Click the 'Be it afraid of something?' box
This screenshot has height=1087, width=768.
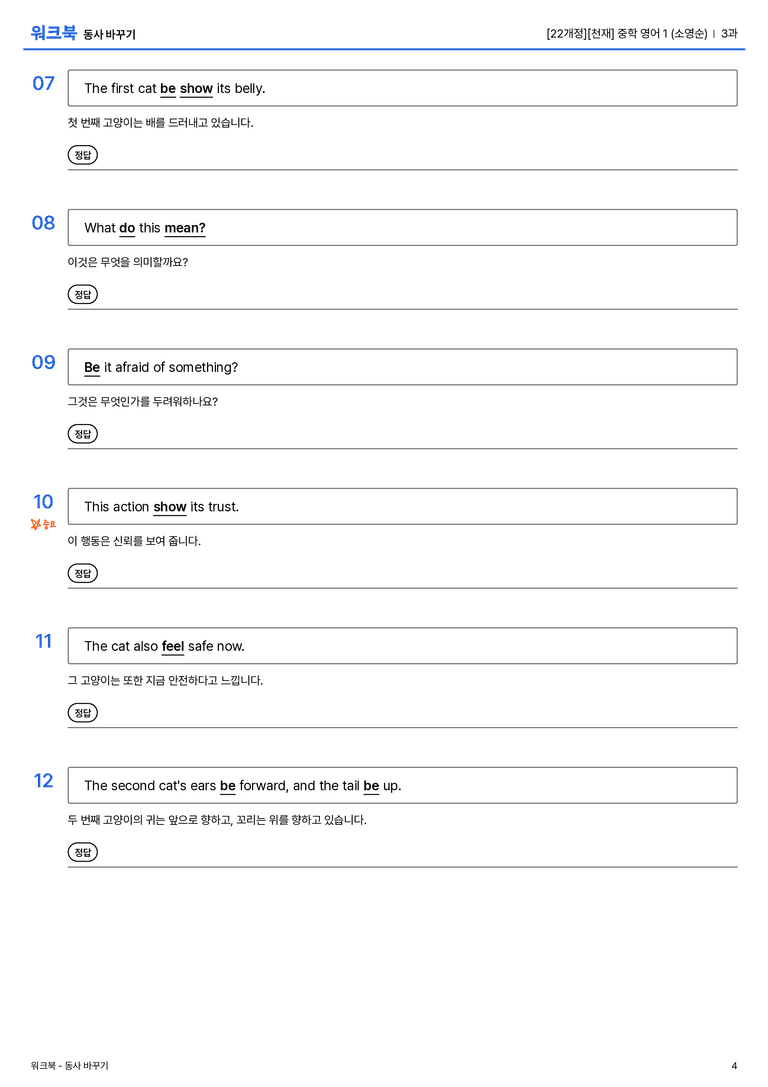(402, 367)
